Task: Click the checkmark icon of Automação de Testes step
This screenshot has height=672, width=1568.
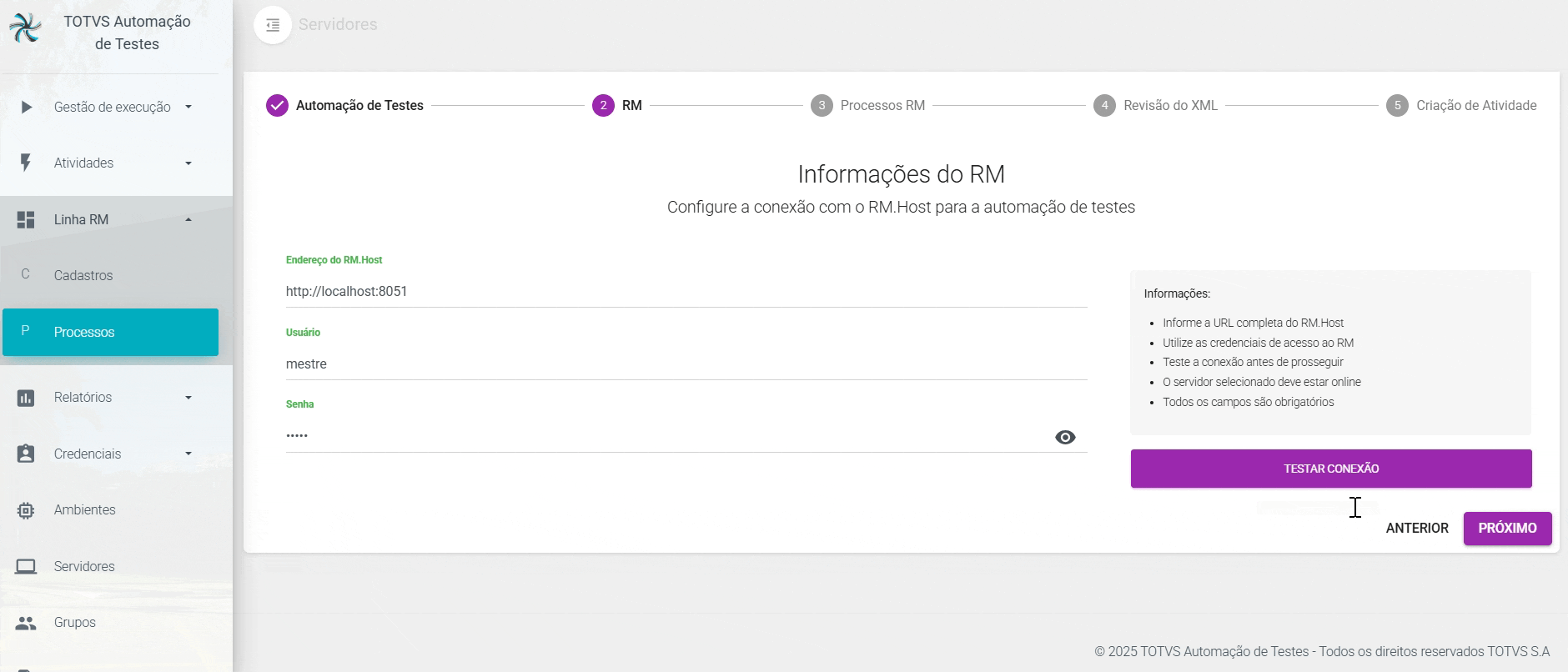Action: [277, 106]
